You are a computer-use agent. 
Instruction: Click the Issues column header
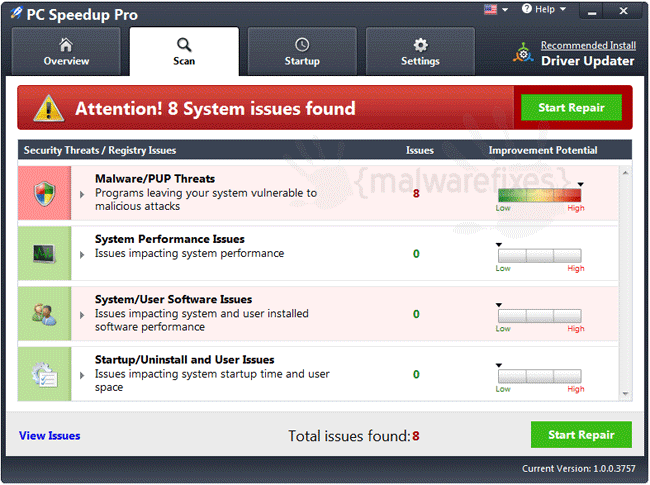pyautogui.click(x=420, y=150)
